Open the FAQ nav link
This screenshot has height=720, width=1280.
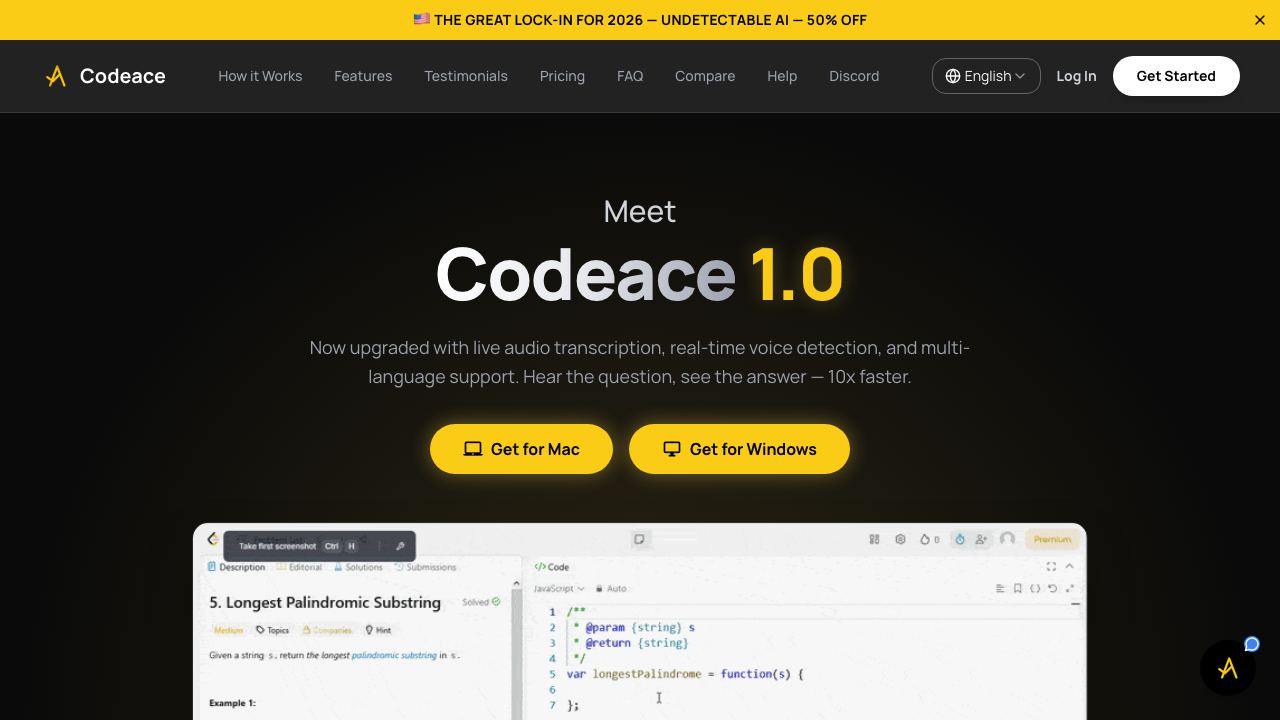tap(630, 76)
